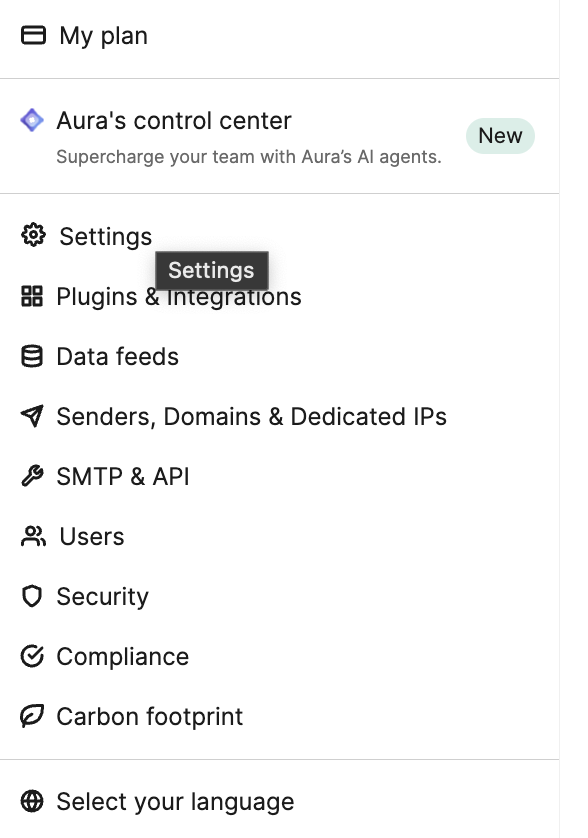This screenshot has height=838, width=588.
Task: Click the credit card icon beside My plan
Action: [33, 35]
